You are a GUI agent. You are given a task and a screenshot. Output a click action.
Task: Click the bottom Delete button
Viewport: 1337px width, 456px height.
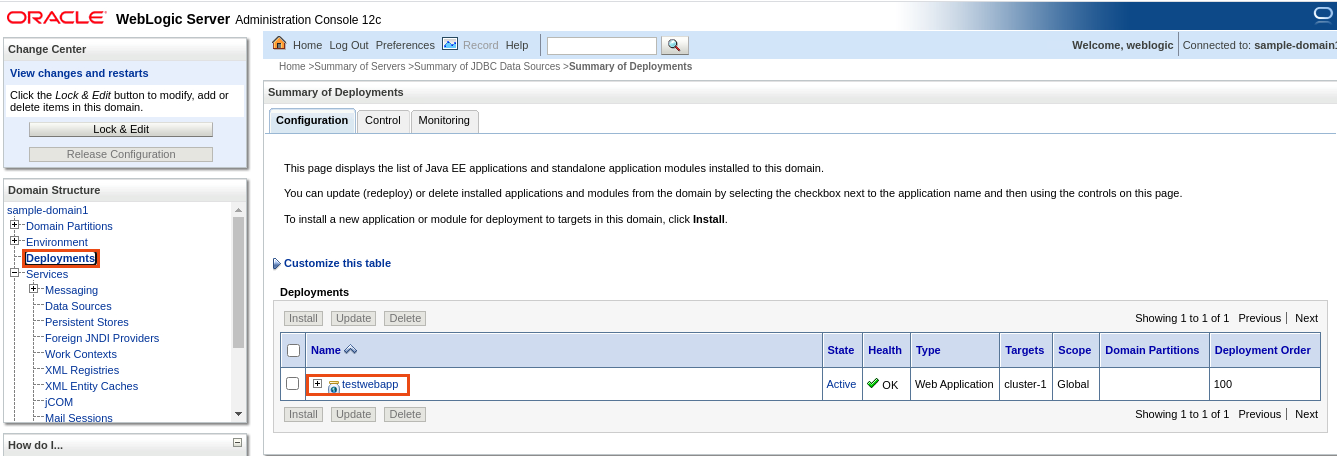click(x=405, y=414)
